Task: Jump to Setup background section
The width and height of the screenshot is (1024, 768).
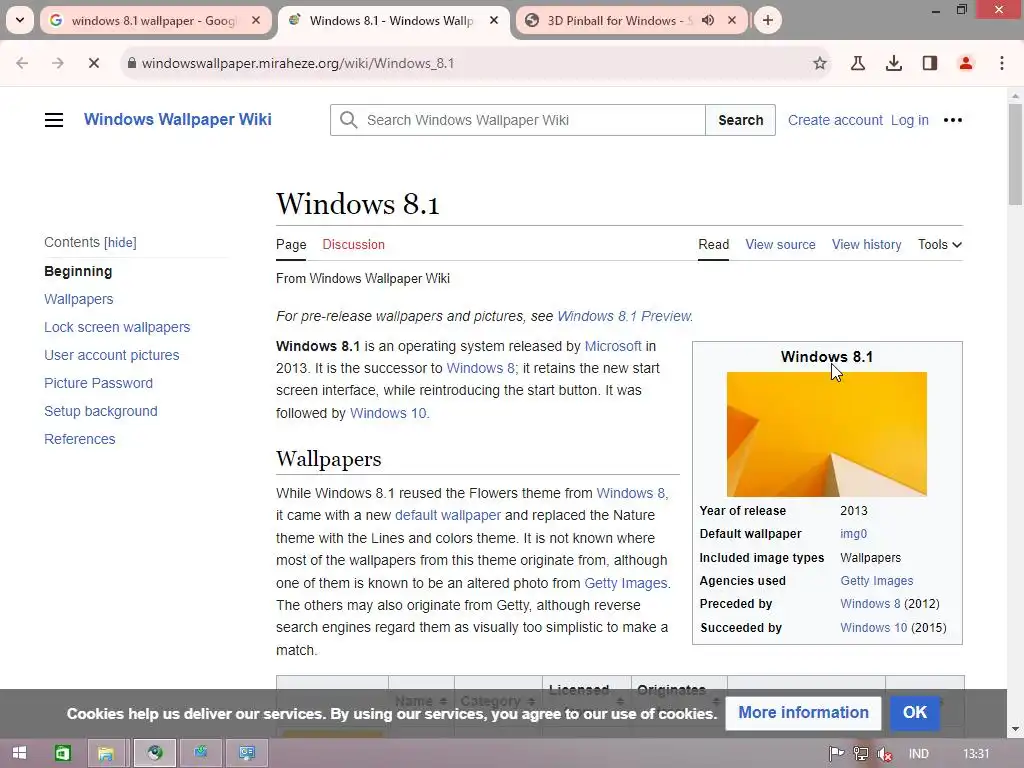Action: tap(101, 411)
